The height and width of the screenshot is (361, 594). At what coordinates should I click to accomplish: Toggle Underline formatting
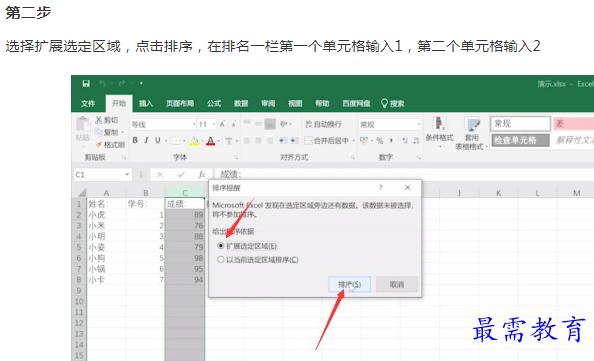coord(158,141)
